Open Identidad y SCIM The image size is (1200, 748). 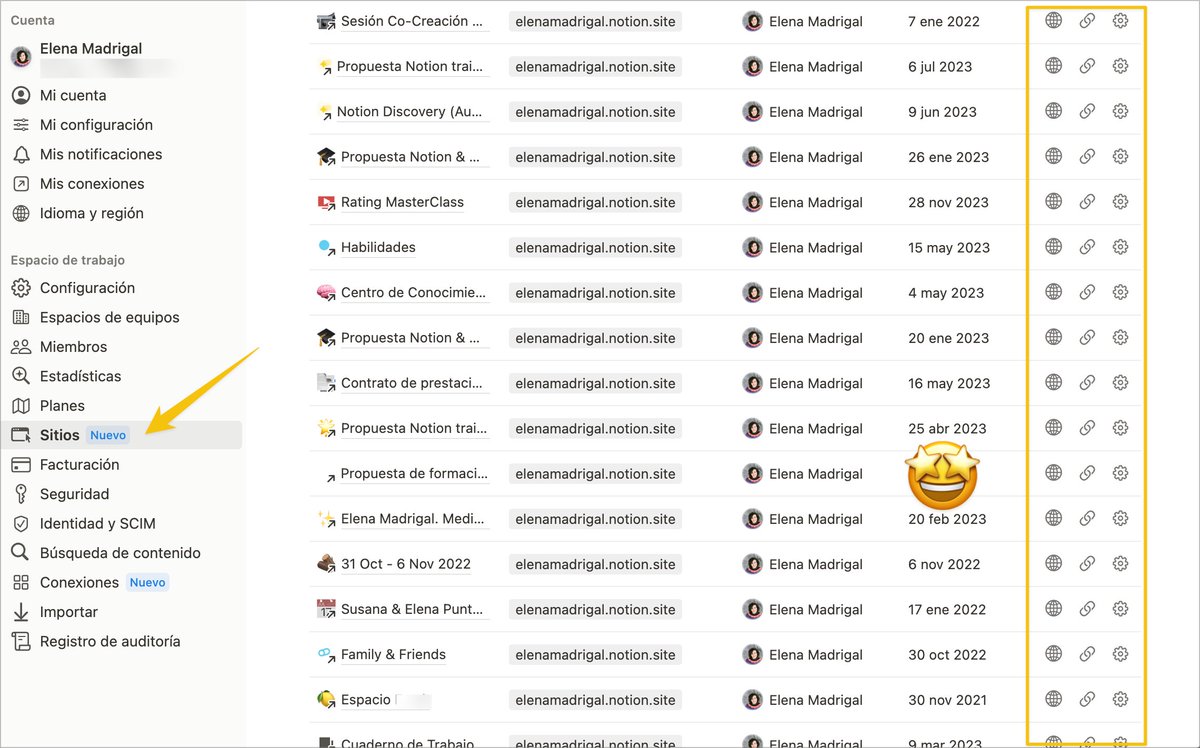[x=97, y=524]
